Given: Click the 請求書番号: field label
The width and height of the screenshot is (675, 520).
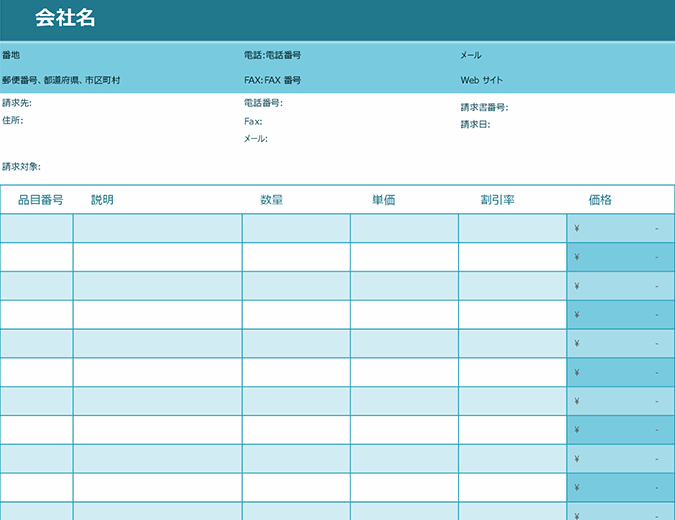Looking at the screenshot, I should tap(484, 107).
